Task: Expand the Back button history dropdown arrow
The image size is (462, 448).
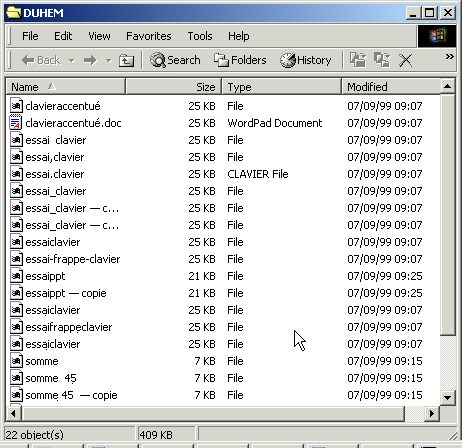Action: point(72,61)
